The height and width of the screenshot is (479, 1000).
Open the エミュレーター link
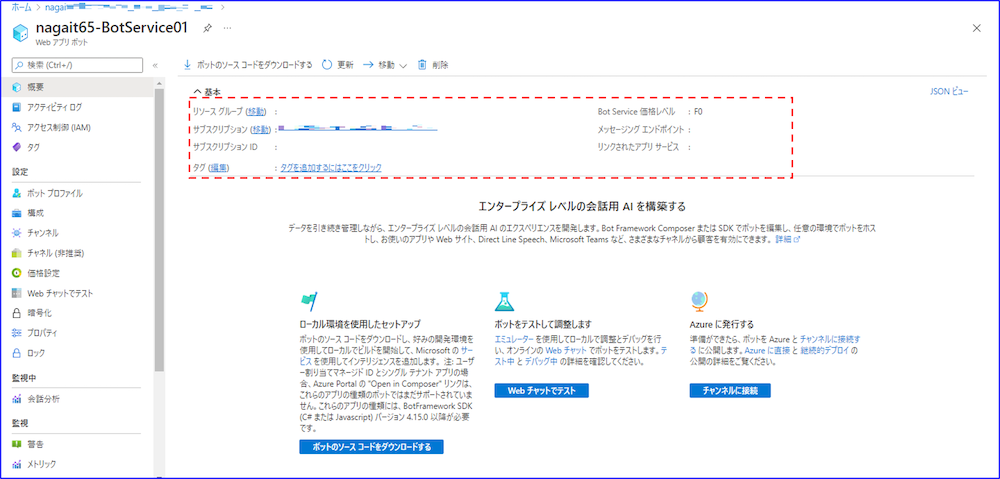click(x=513, y=339)
